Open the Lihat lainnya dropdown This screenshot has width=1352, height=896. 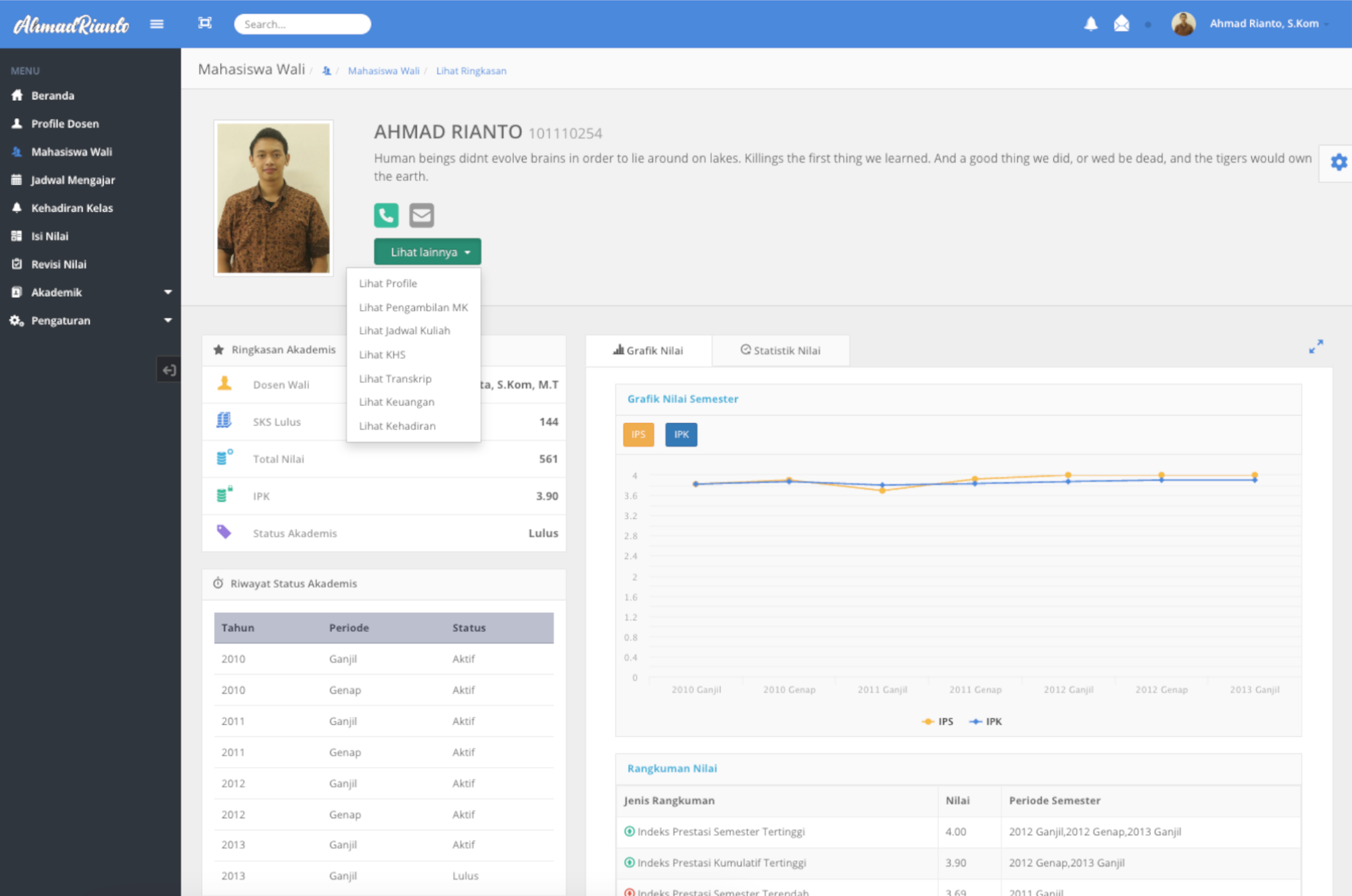(427, 251)
